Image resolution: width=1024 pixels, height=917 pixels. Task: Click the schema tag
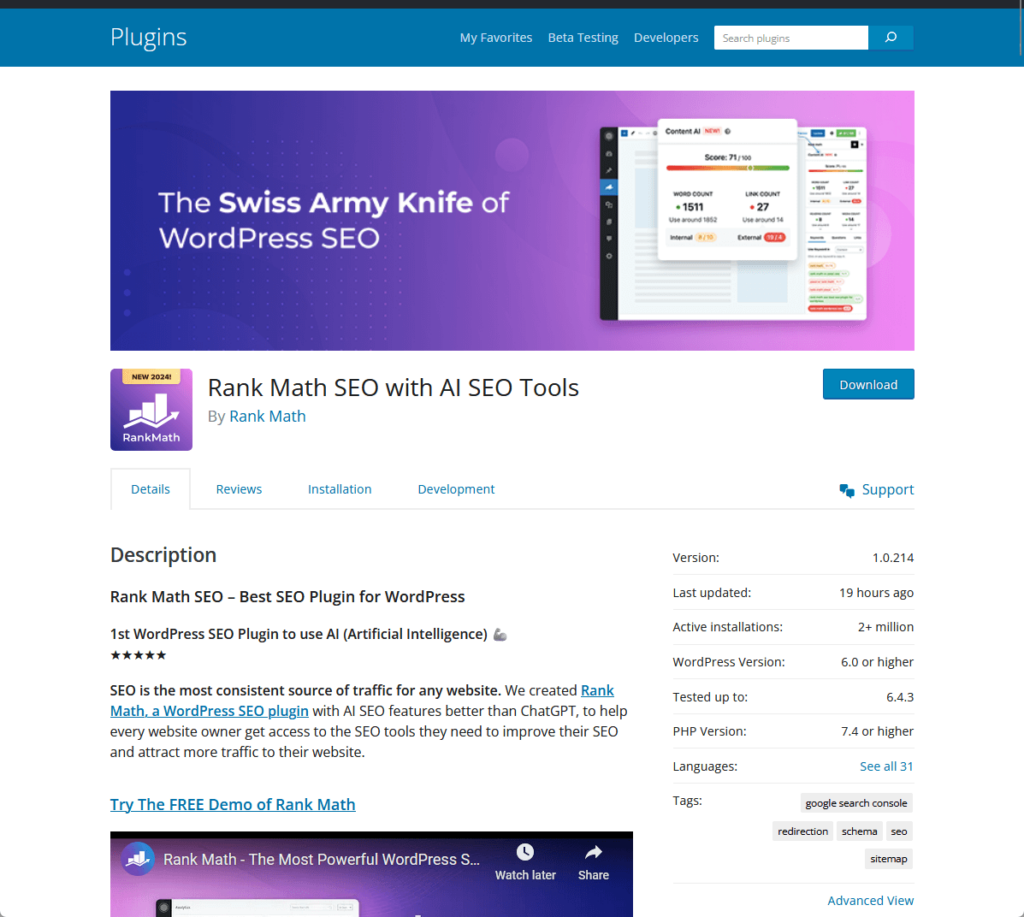click(859, 831)
